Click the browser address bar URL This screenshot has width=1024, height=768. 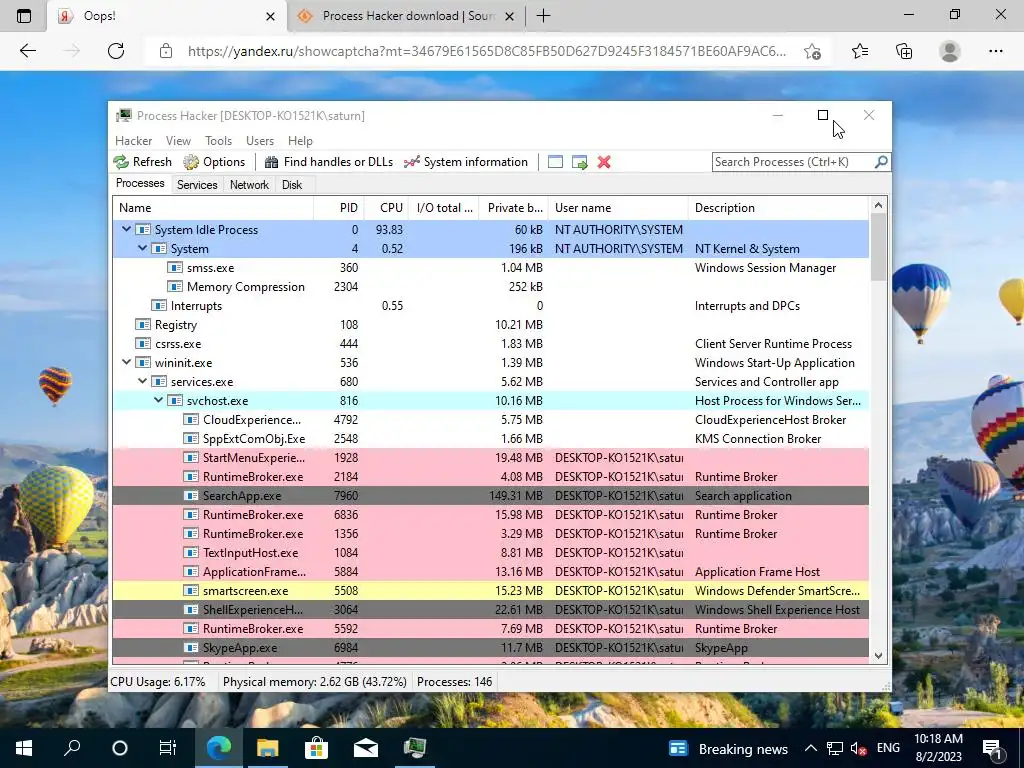487,51
